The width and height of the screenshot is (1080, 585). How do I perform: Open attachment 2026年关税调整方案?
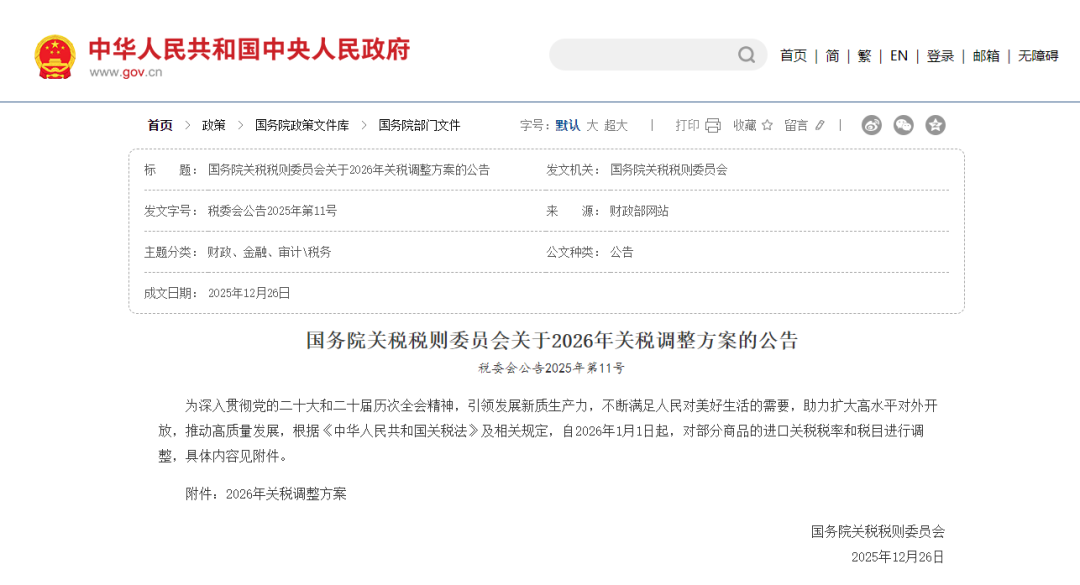[x=286, y=494]
